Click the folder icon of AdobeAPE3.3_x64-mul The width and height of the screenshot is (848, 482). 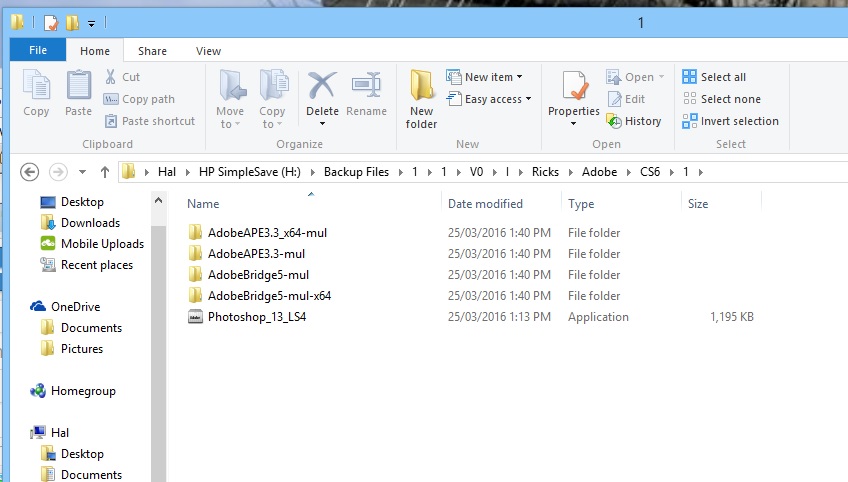click(x=195, y=233)
